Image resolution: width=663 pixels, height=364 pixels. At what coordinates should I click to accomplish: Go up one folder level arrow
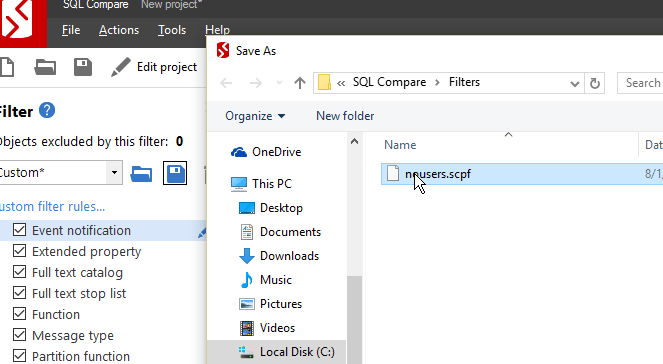tap(300, 83)
